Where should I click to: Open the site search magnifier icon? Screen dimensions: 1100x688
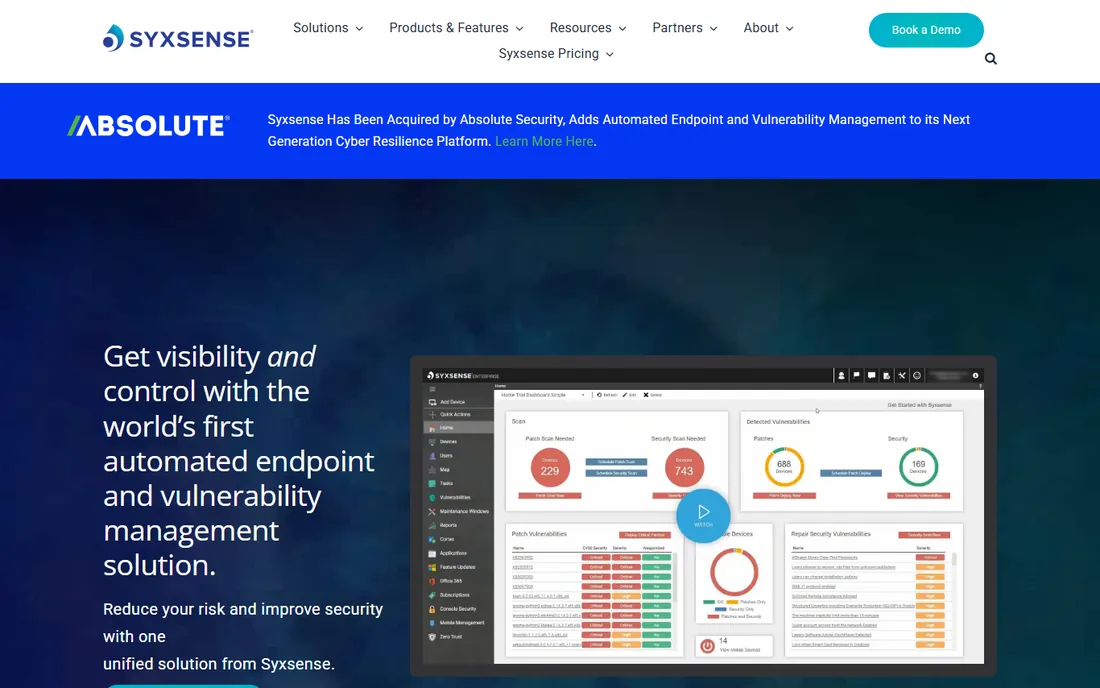991,58
